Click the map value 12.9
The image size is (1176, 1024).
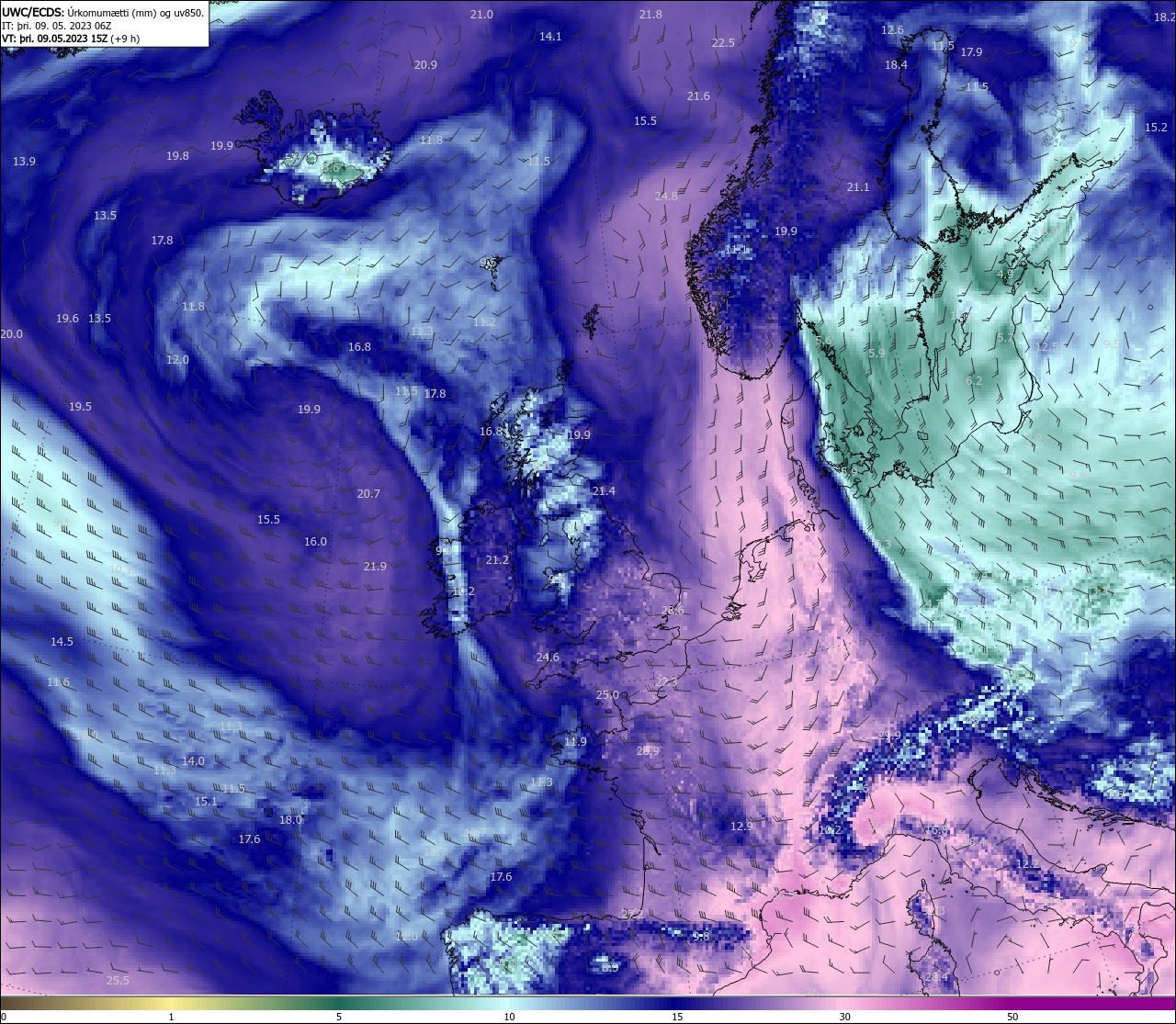tap(741, 827)
